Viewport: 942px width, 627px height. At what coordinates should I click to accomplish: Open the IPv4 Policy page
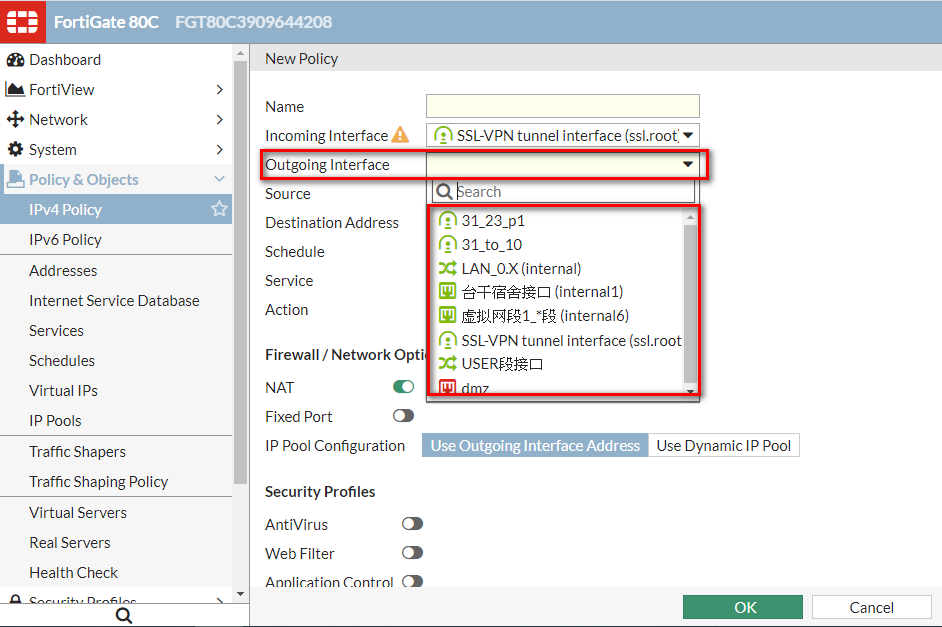116,210
